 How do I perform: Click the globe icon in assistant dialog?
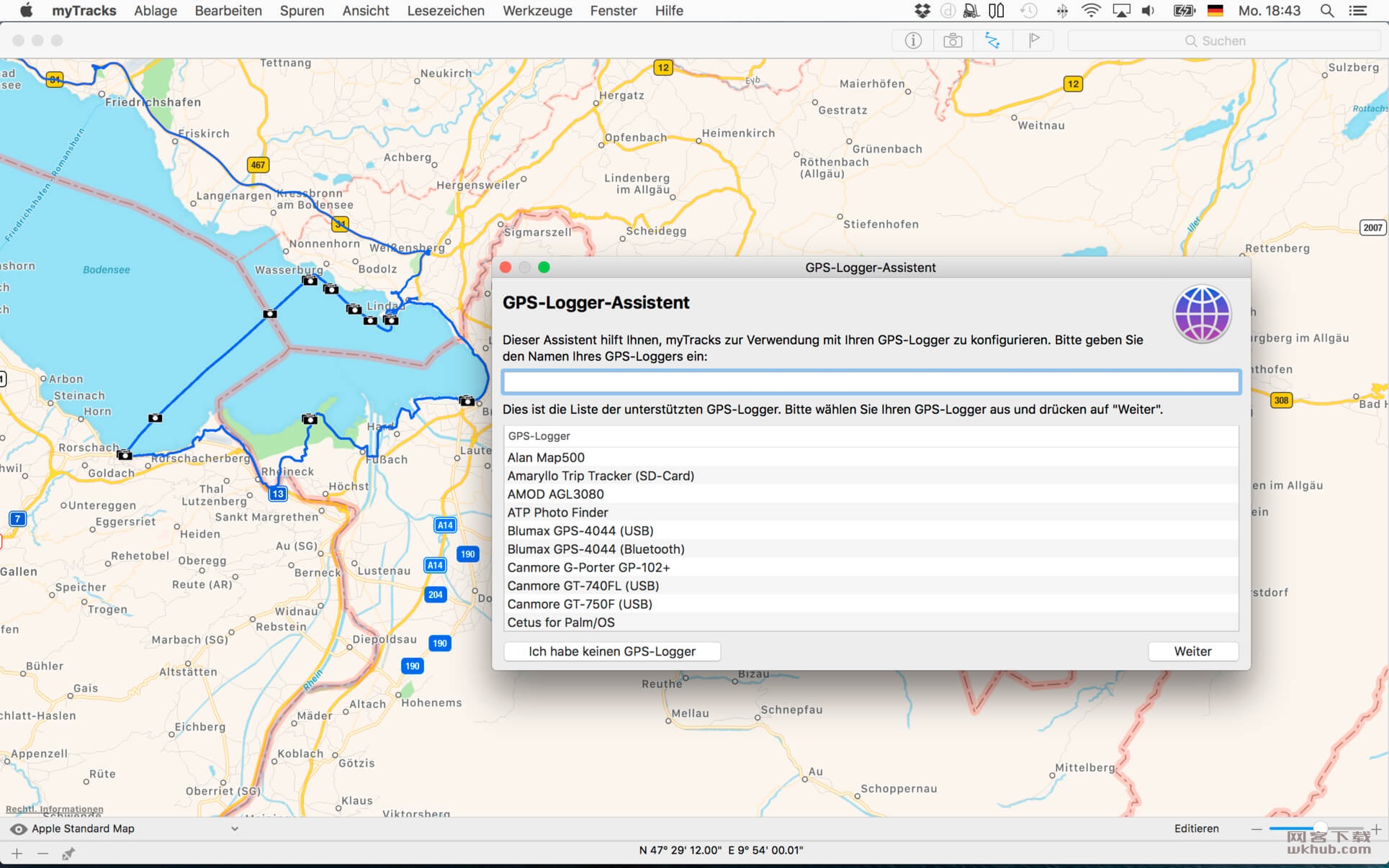1203,315
